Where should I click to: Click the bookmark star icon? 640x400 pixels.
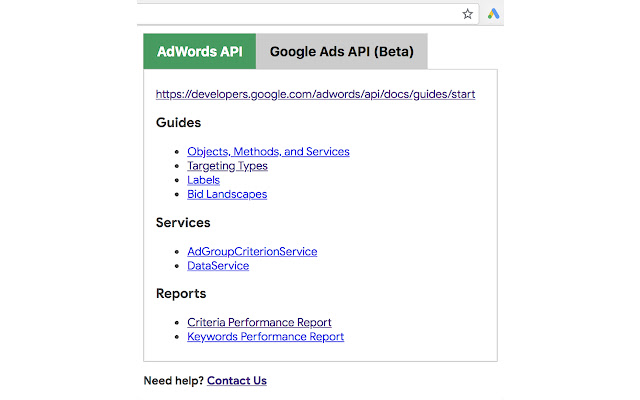click(467, 14)
